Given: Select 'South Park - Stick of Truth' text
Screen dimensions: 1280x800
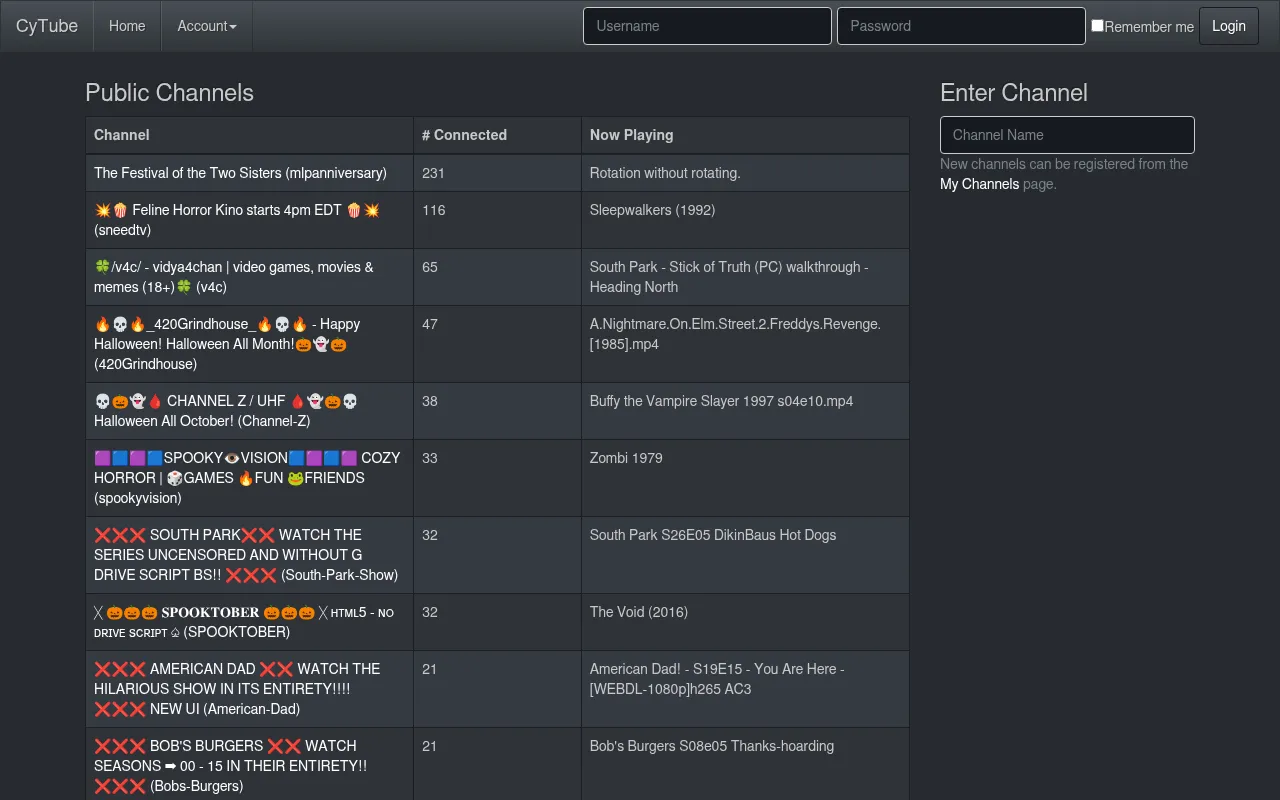Looking at the screenshot, I should [729, 277].
